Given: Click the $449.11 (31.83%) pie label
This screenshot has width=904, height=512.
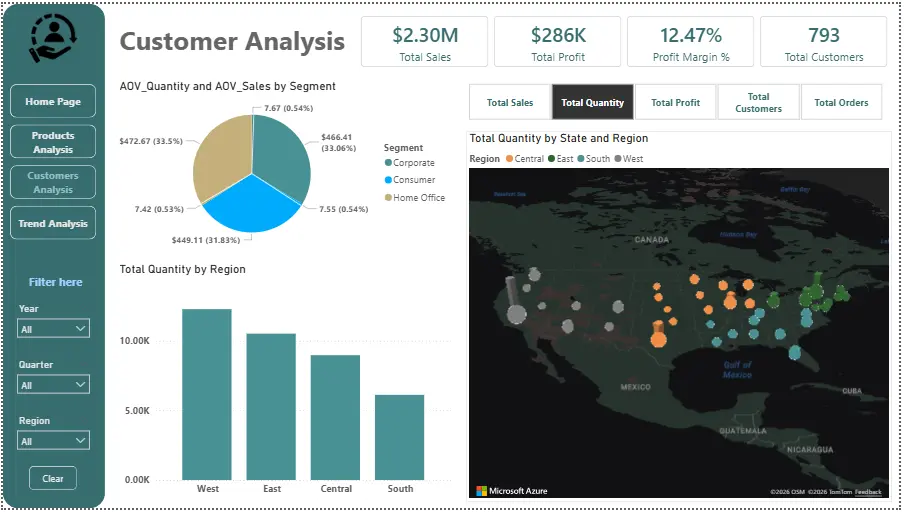Looking at the screenshot, I should pos(206,240).
